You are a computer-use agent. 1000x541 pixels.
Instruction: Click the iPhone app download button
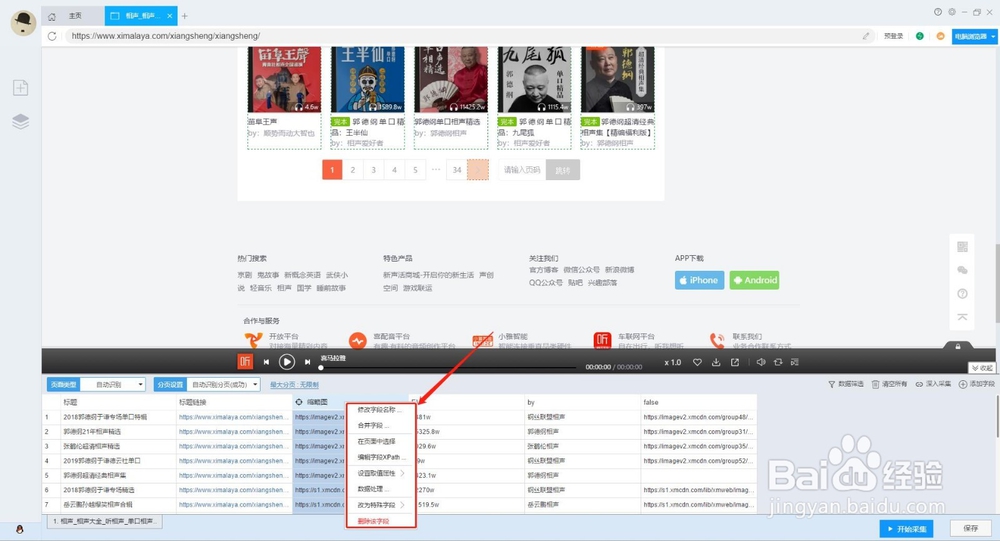[x=699, y=280]
